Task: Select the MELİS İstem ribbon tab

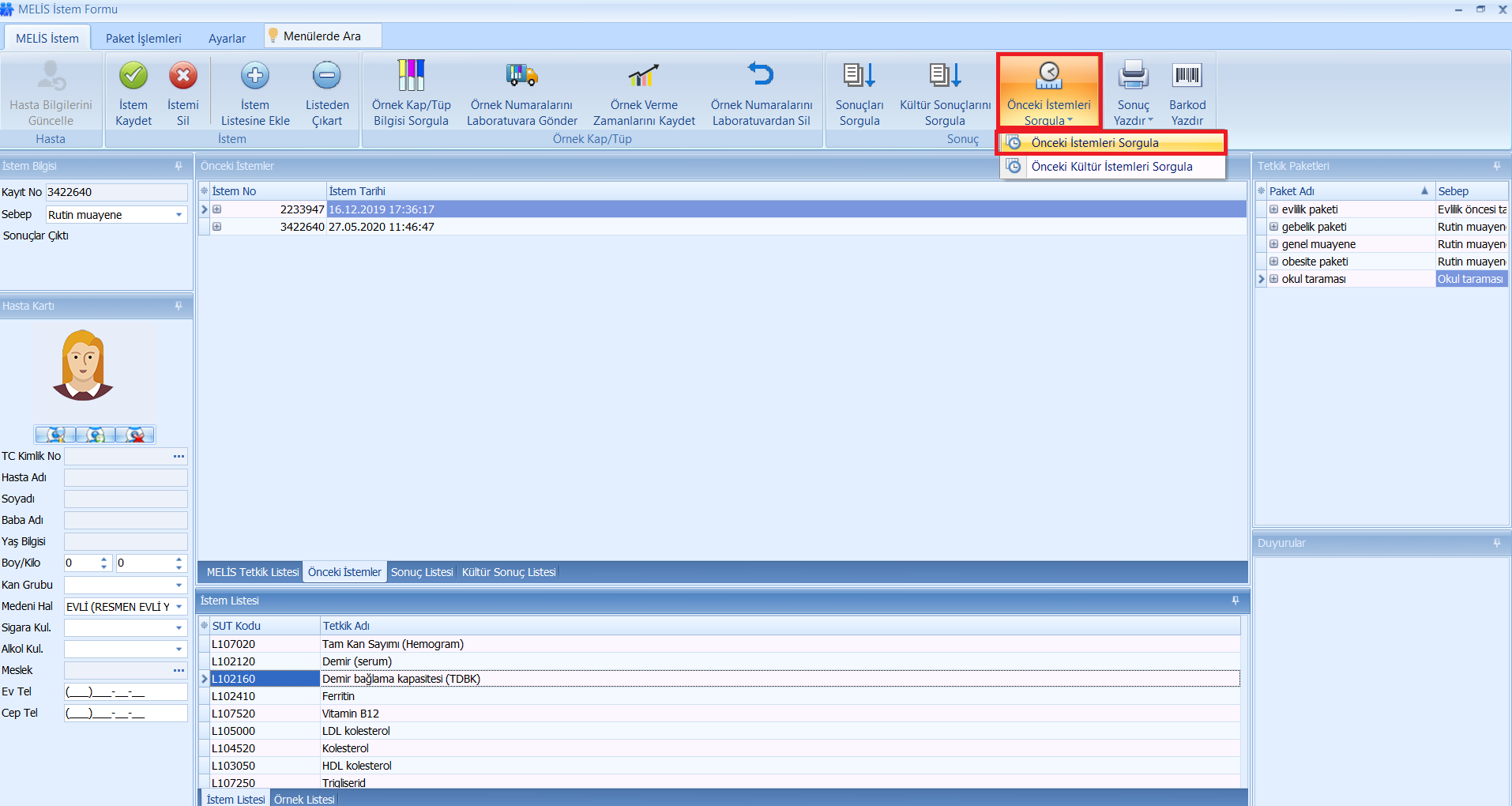Action: (47, 38)
